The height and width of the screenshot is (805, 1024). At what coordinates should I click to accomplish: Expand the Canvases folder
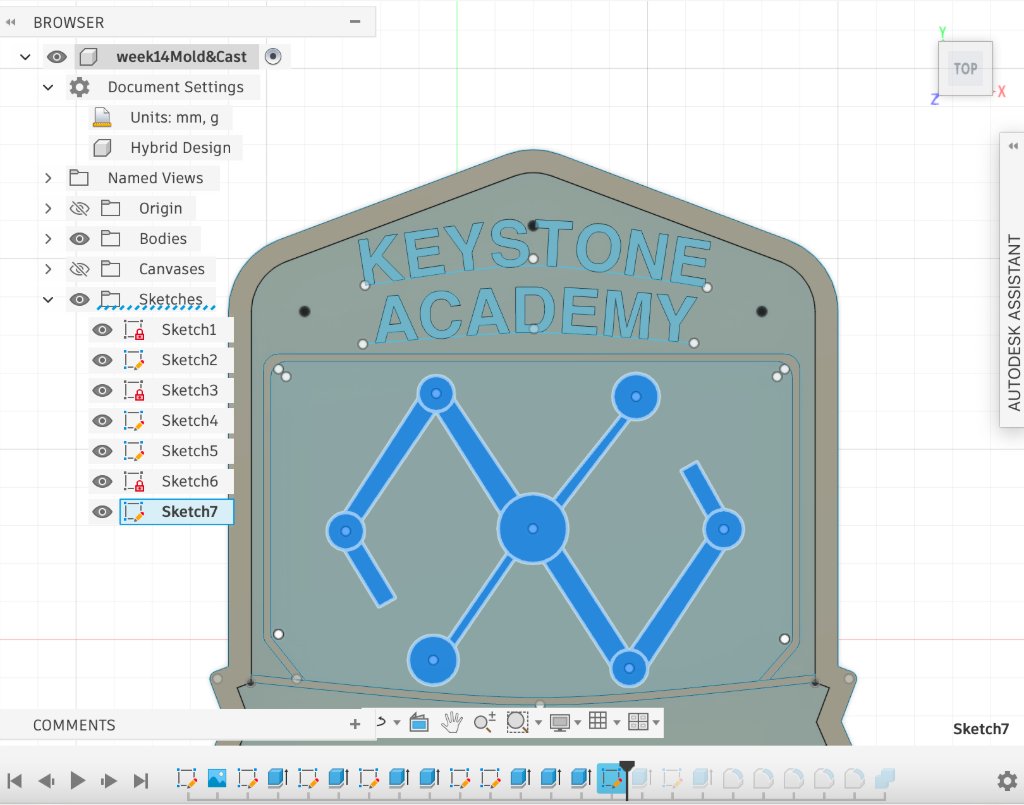pyautogui.click(x=48, y=269)
